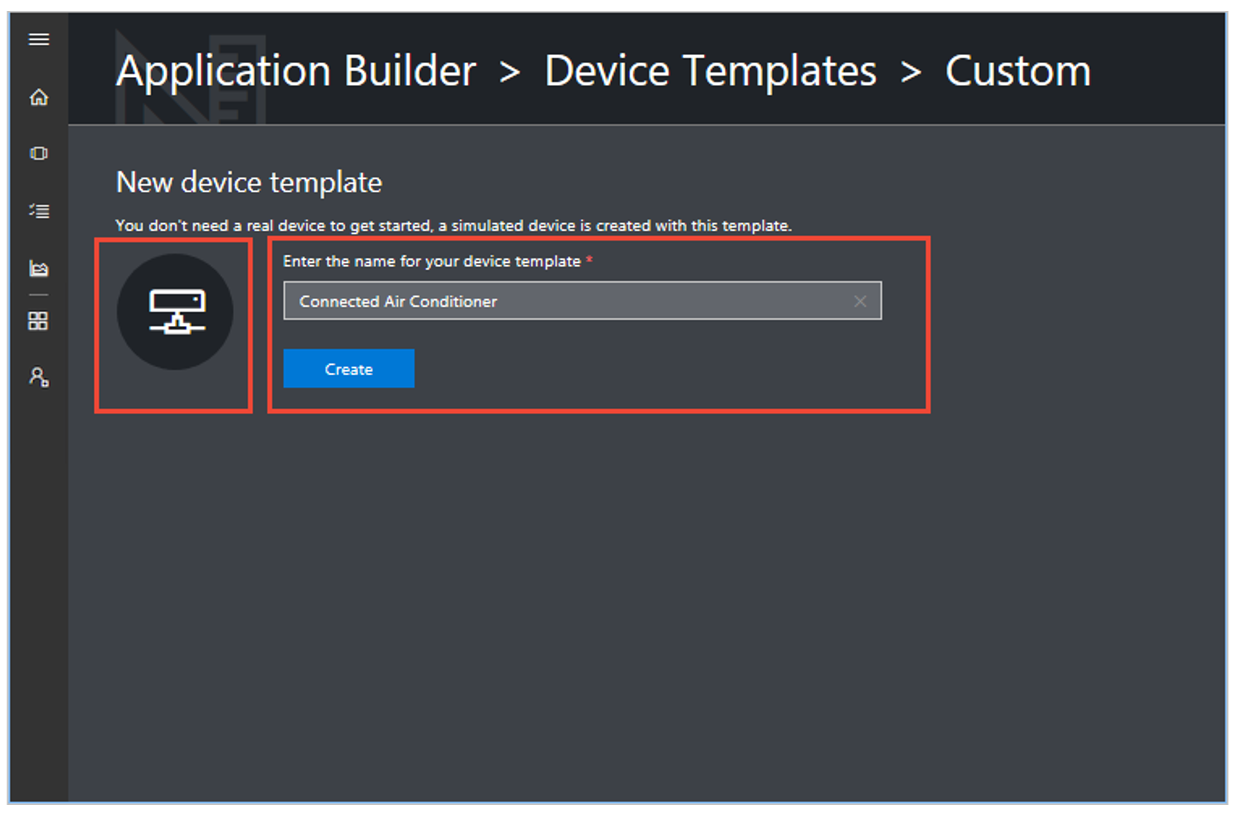Open Administration user icon in sidebar
Screen dimensions: 1238x821
click(x=39, y=377)
